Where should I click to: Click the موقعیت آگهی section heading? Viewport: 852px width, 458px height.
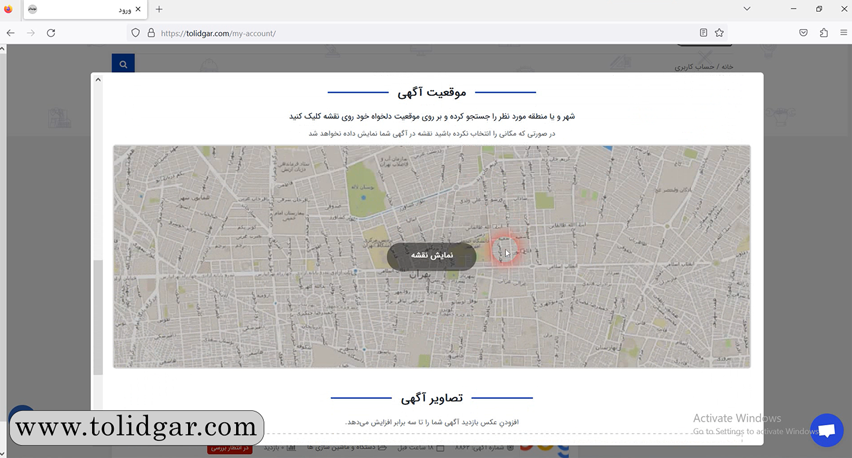tap(431, 93)
